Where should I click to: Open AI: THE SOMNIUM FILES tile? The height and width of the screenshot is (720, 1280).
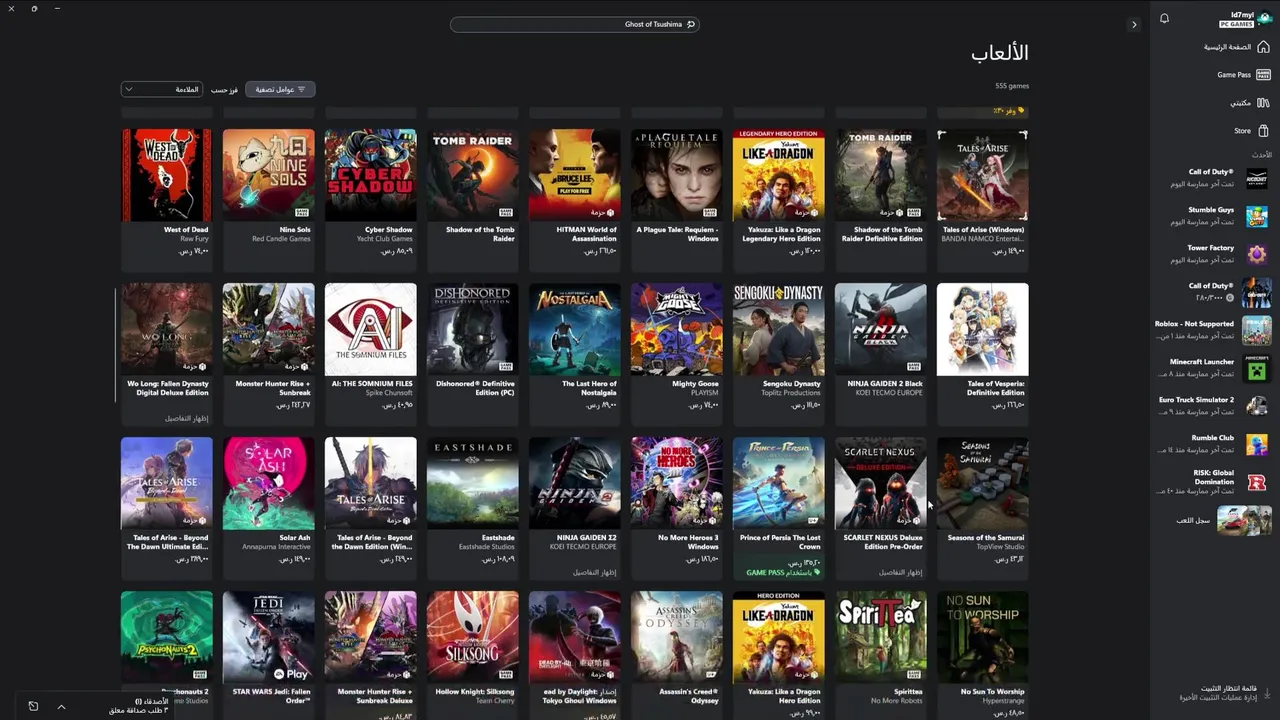tap(371, 353)
